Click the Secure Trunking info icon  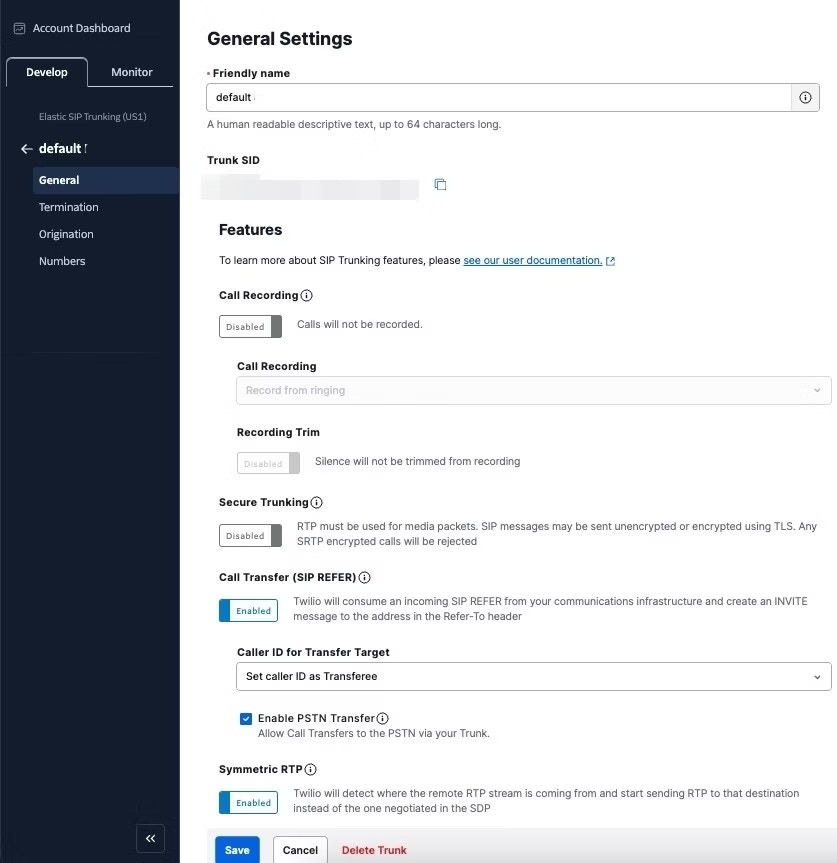click(x=316, y=502)
